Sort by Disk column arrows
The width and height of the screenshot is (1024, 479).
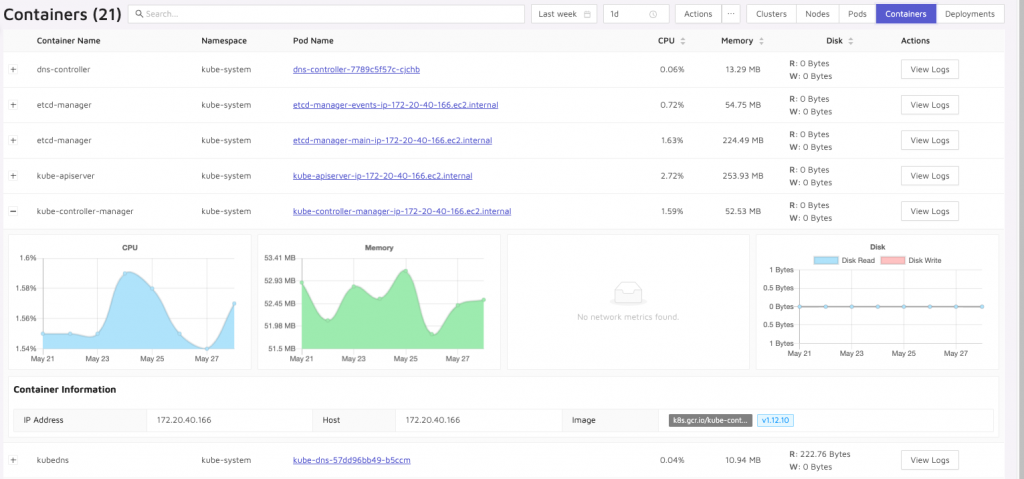pyautogui.click(x=850, y=41)
